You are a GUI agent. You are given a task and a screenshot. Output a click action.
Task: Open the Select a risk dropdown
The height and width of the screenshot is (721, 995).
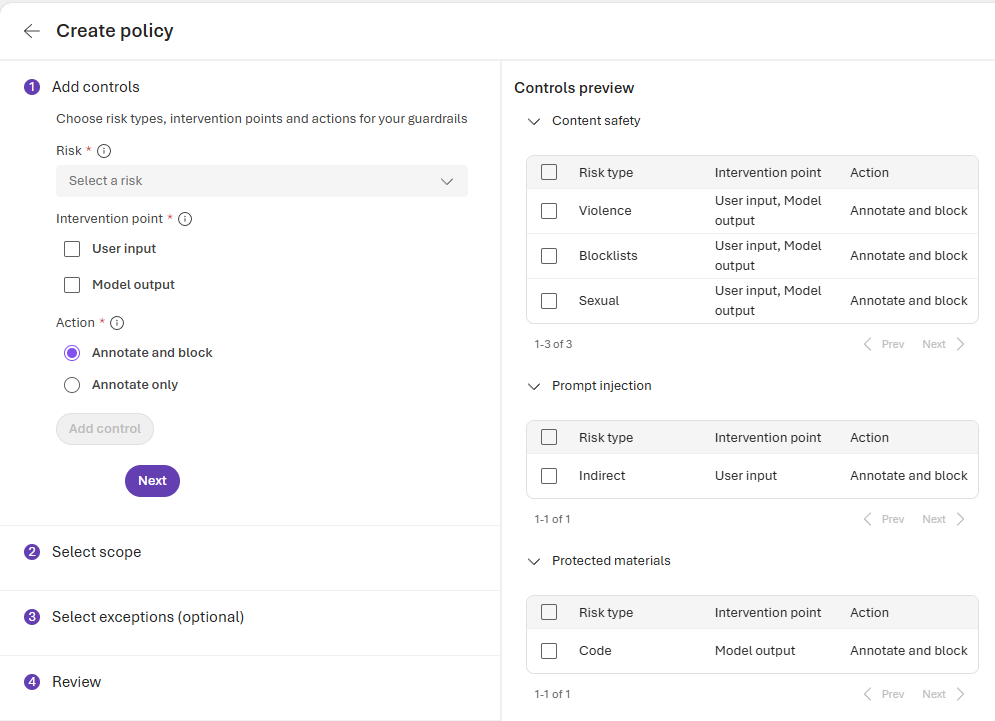tap(261, 181)
